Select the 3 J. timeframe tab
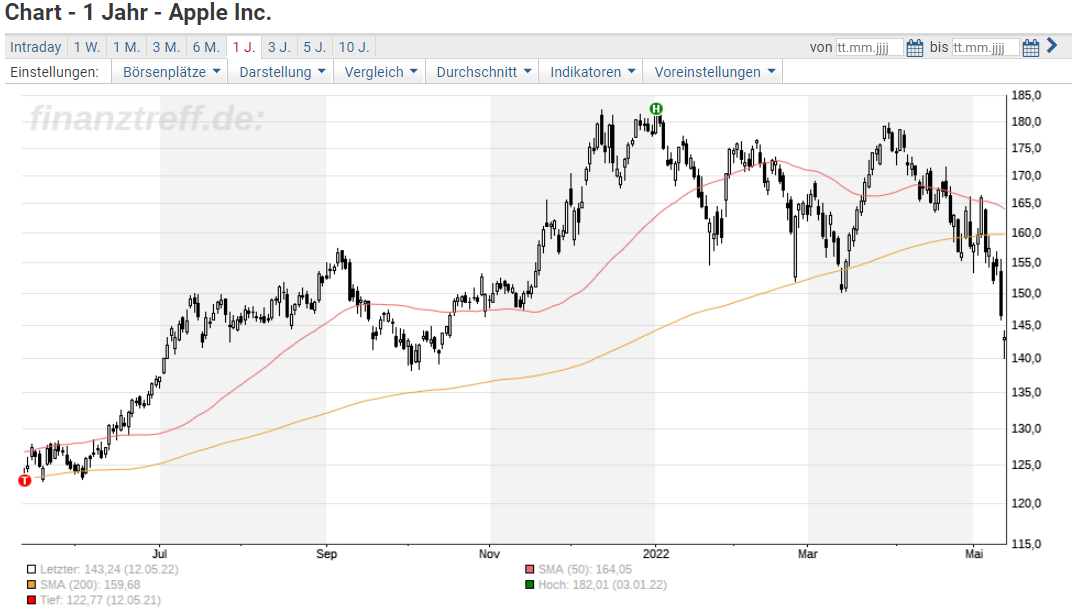The image size is (1075, 611). point(280,47)
